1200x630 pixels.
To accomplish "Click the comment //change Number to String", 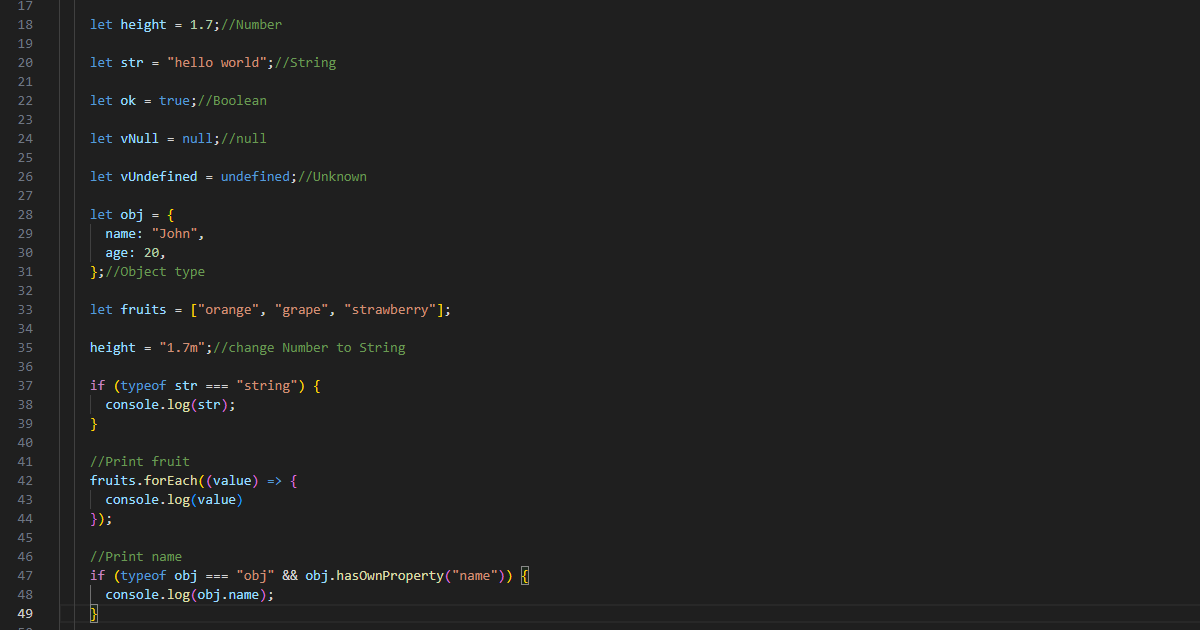I will click(310, 347).
